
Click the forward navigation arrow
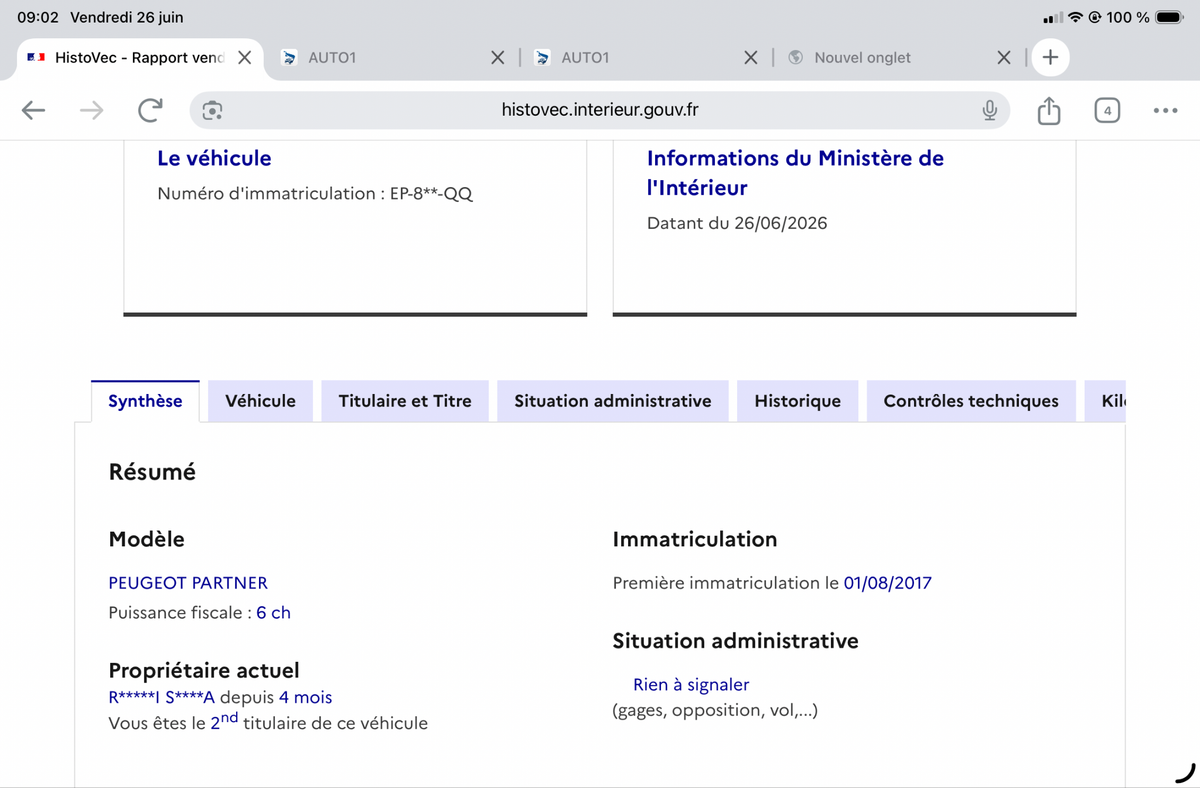(92, 110)
